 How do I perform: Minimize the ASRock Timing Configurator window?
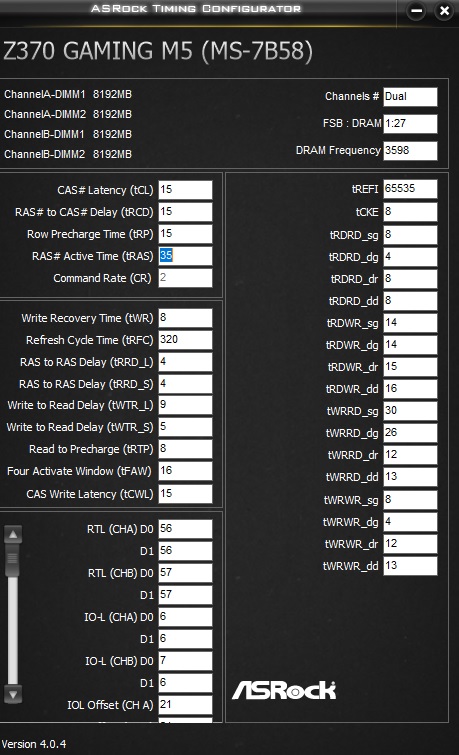tap(417, 10)
